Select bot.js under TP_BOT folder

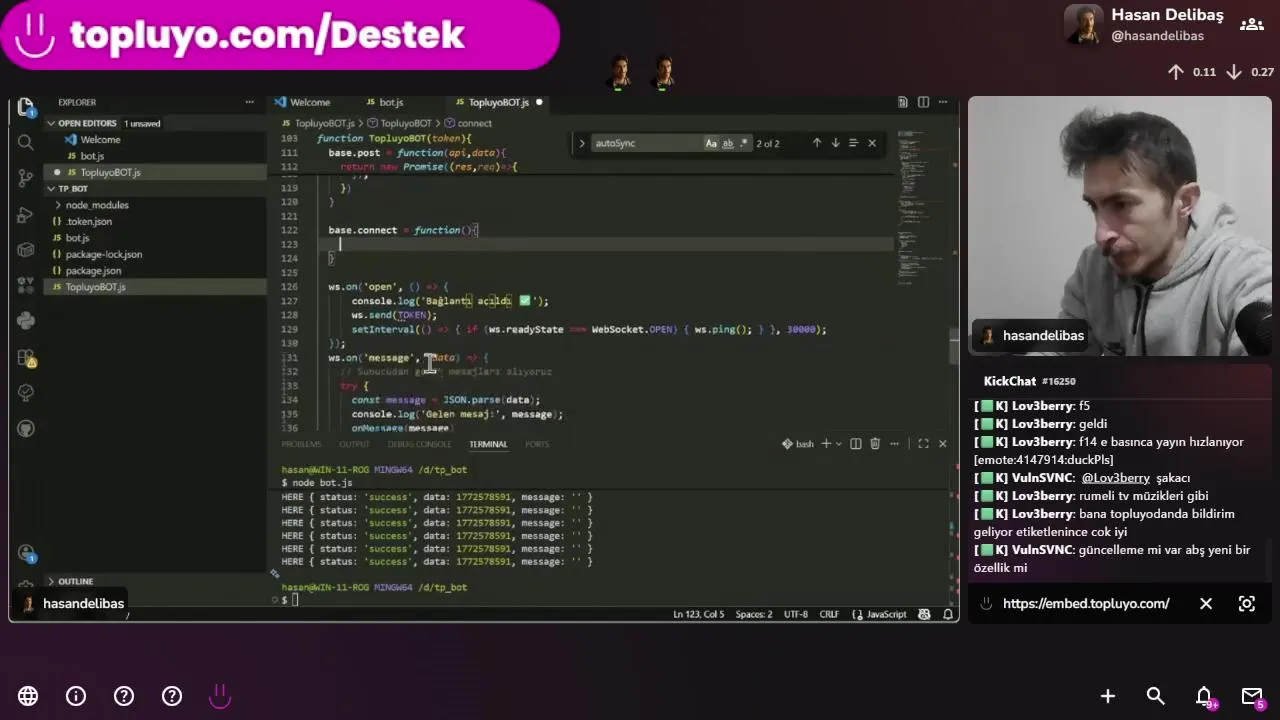(77, 238)
